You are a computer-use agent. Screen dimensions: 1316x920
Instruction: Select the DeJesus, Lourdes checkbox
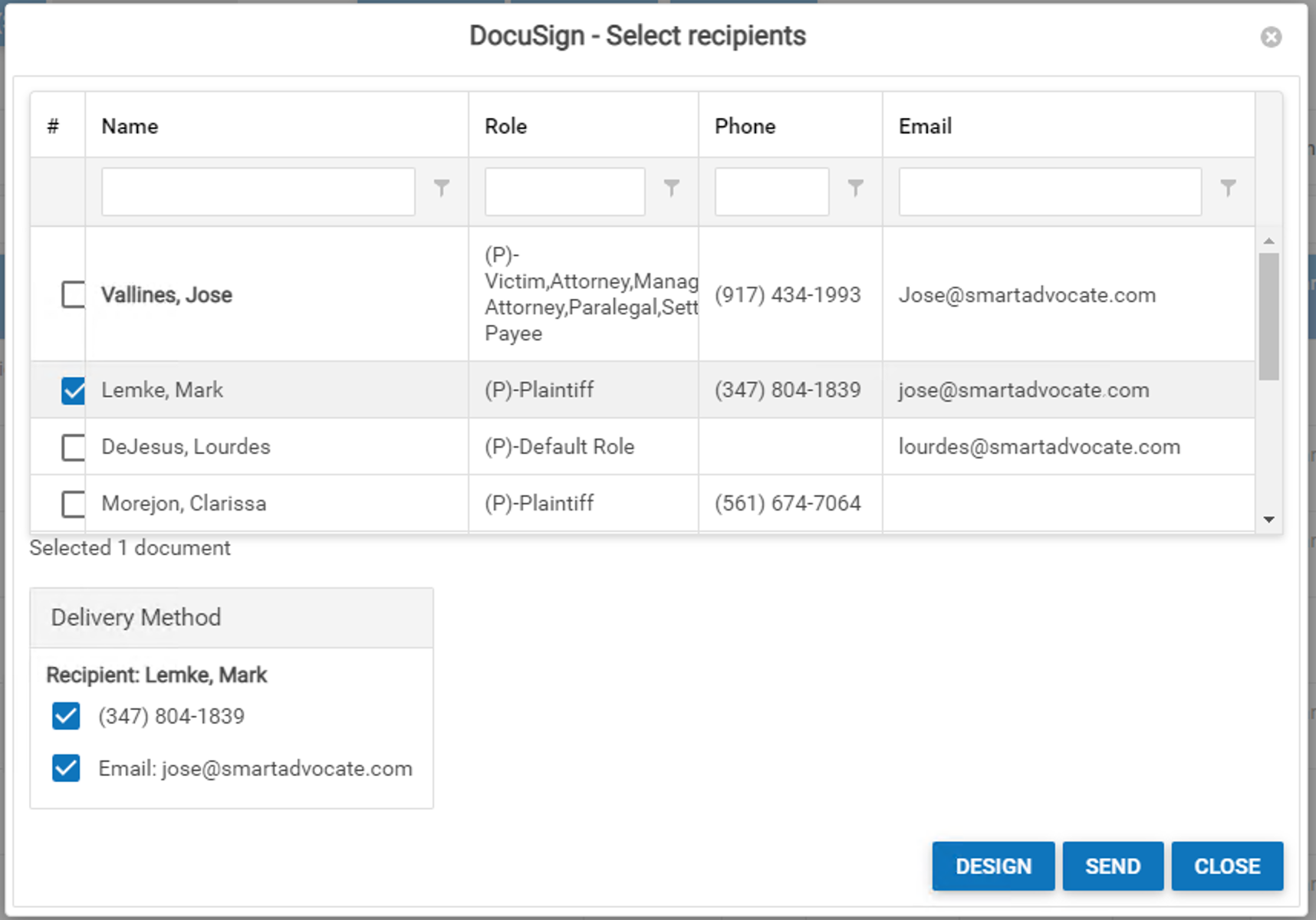(x=74, y=447)
